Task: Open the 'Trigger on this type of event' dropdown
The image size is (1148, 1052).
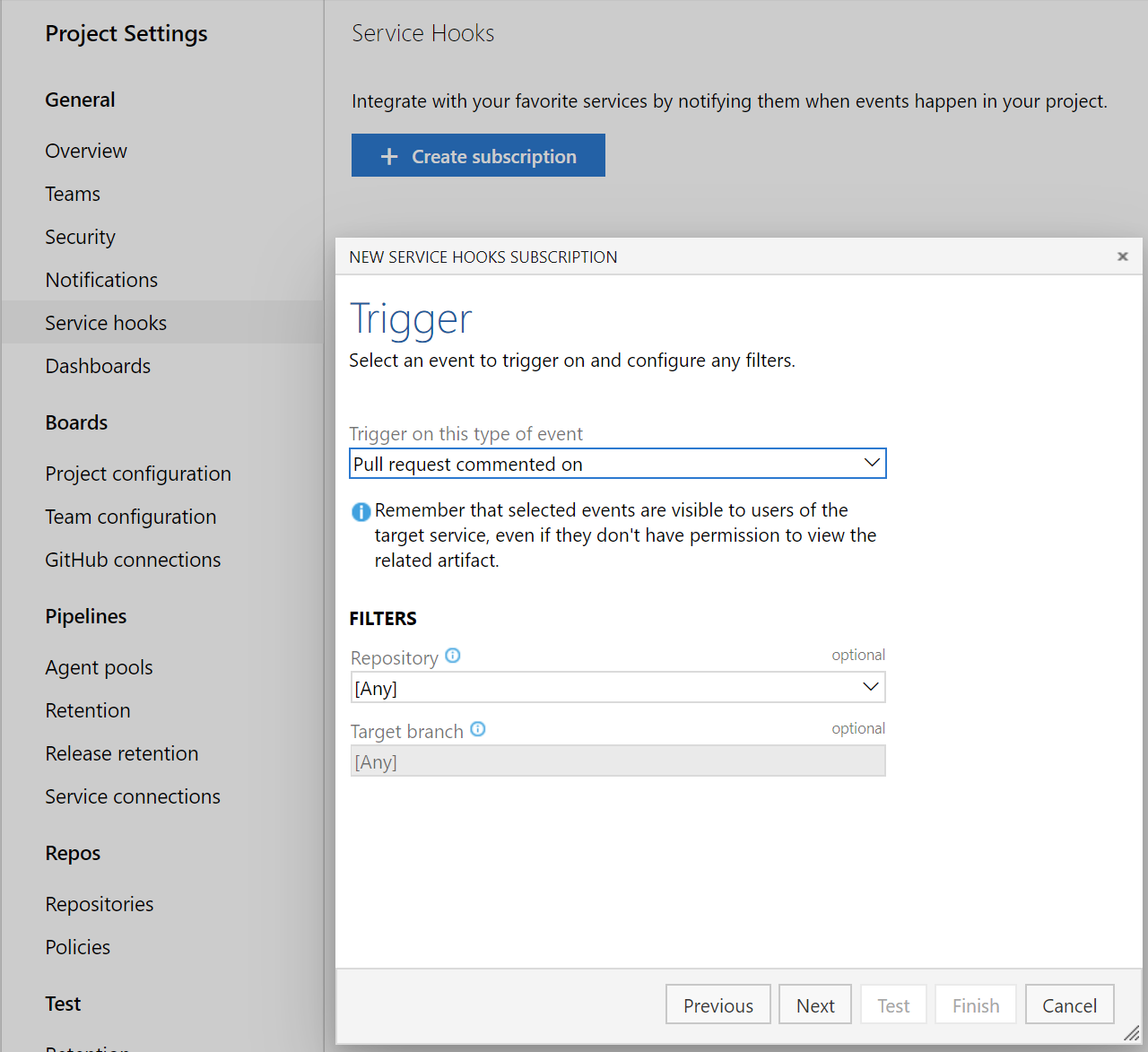Action: [x=618, y=463]
